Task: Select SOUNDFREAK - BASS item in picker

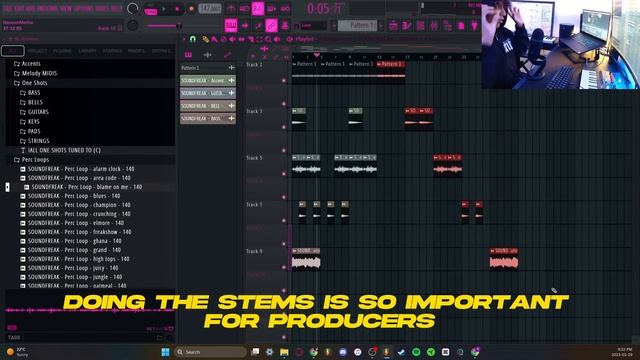Action: [208, 118]
